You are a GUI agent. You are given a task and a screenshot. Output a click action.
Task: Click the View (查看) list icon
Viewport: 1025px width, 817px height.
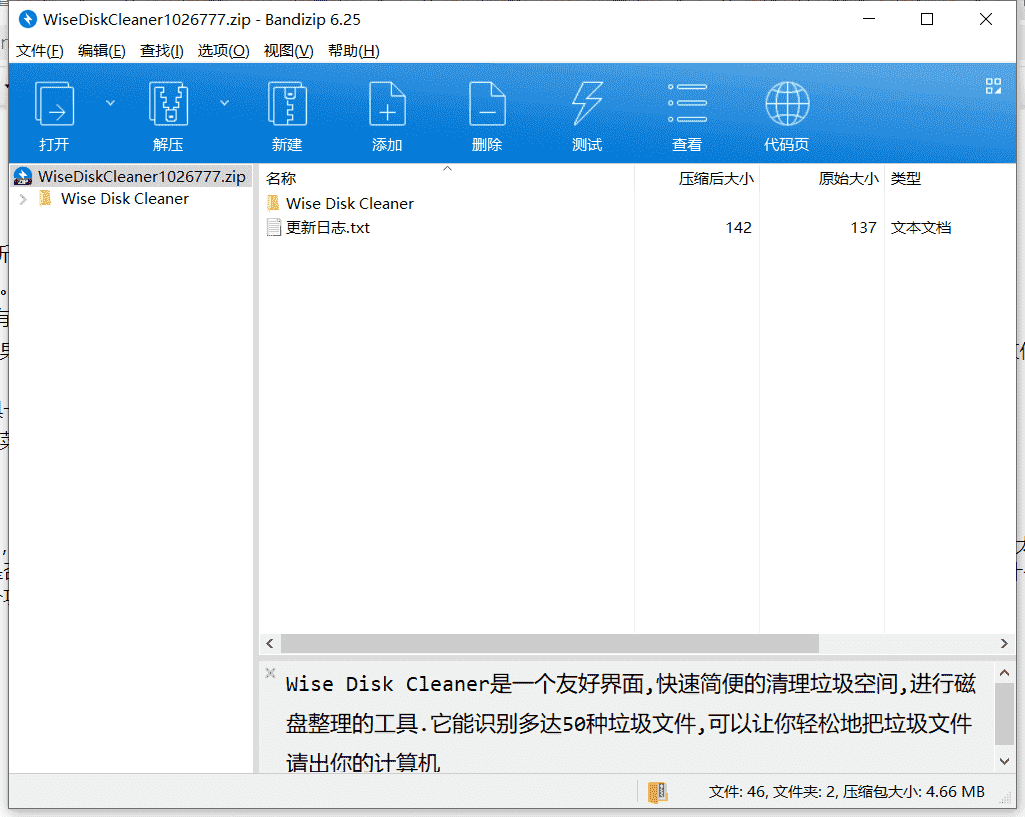tap(687, 103)
